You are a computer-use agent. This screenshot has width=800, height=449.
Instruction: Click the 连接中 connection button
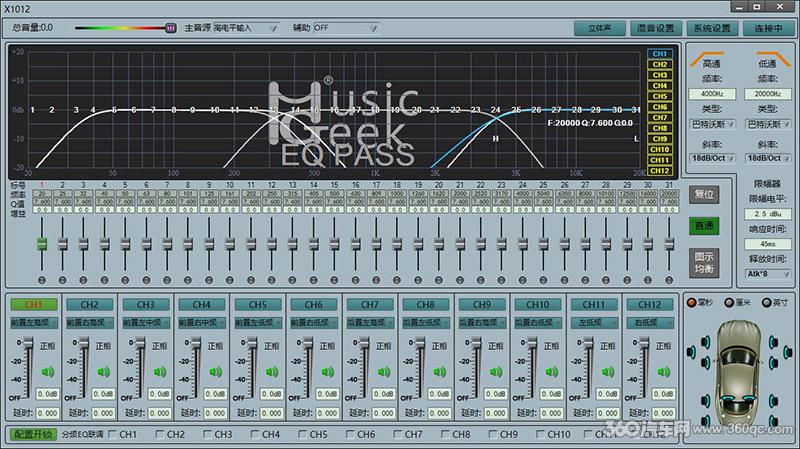(768, 28)
